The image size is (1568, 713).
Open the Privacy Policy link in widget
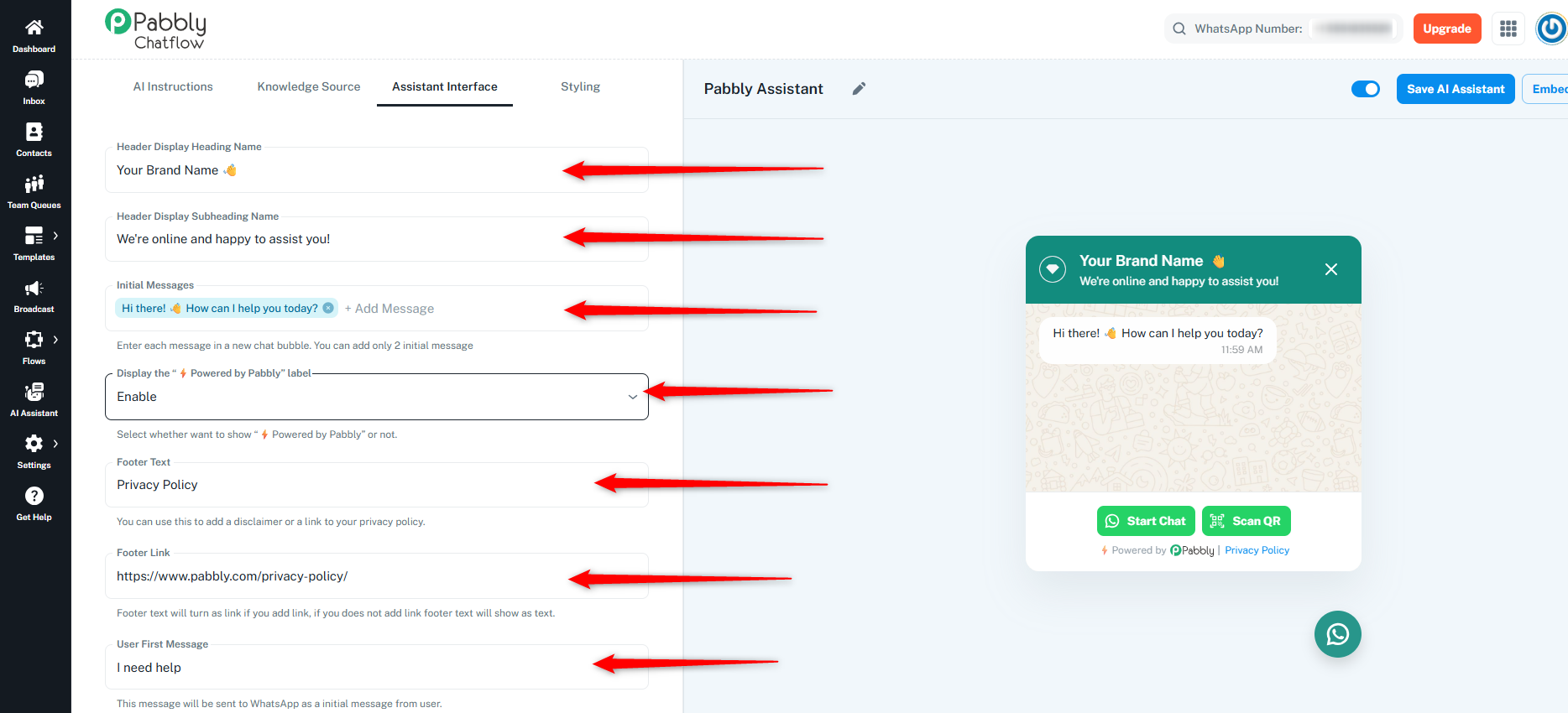1257,550
